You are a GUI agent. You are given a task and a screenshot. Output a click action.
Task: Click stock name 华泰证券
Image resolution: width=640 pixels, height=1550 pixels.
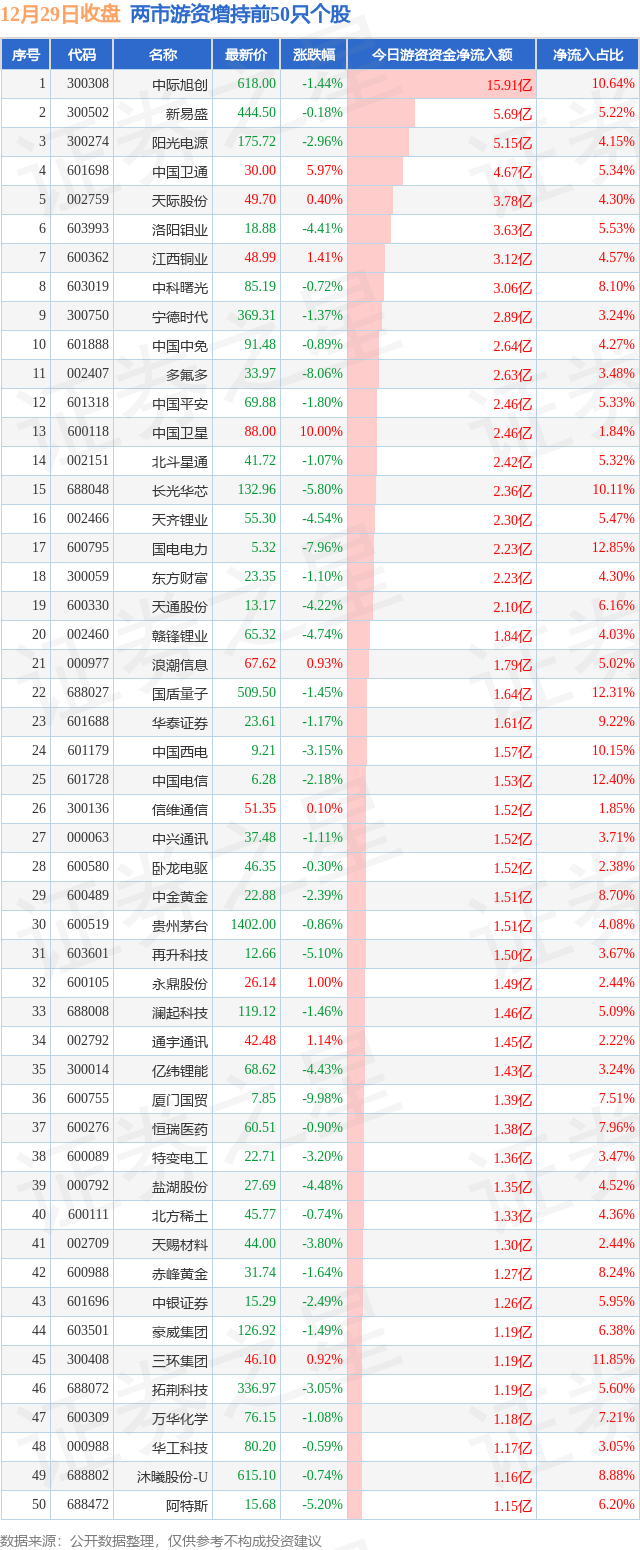180,722
